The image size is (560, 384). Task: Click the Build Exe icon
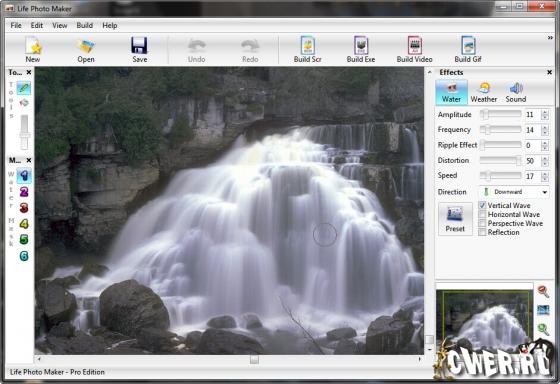coord(361,49)
